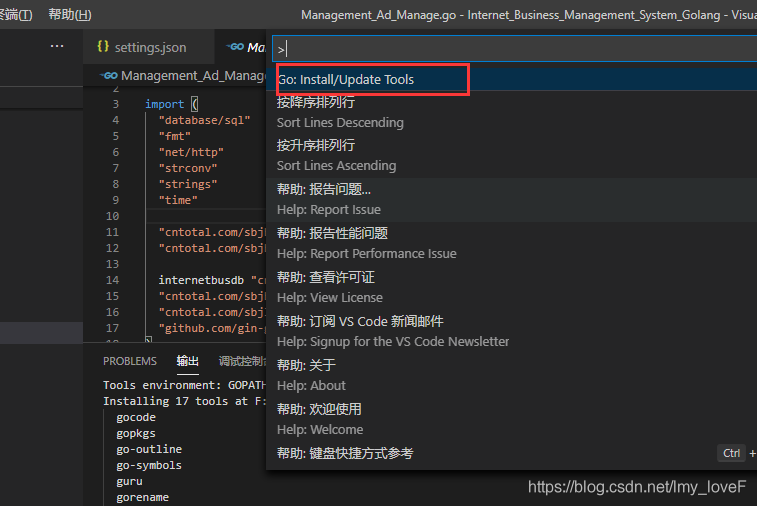Viewport: 757px width, 506px height.
Task: Click the Management_Ad_Manage breadcrumb file name
Action: click(193, 76)
